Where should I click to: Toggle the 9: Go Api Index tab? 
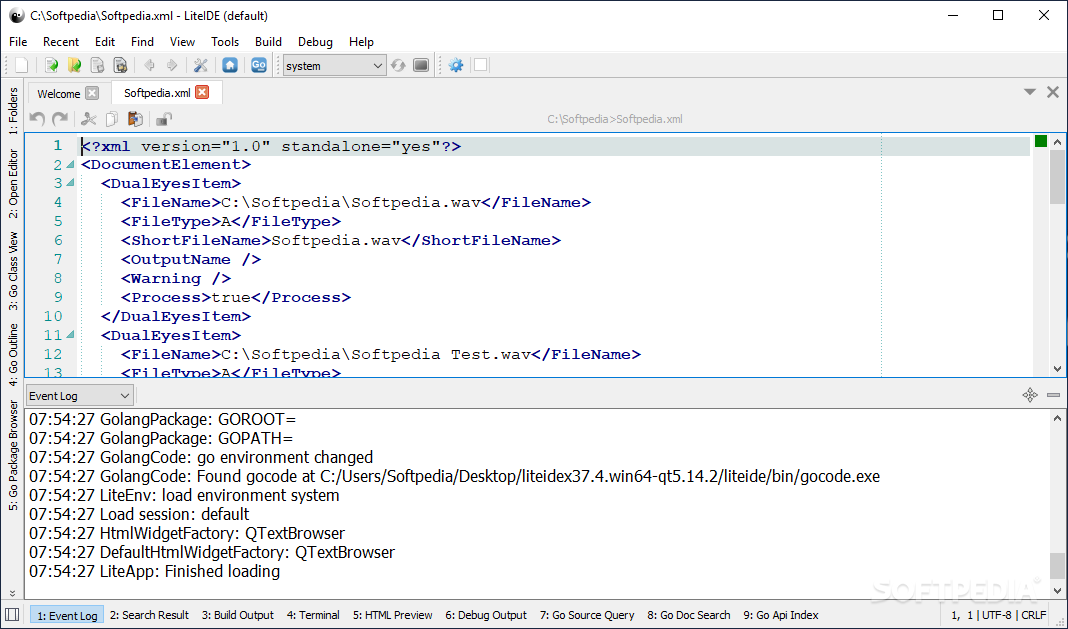tap(781, 615)
